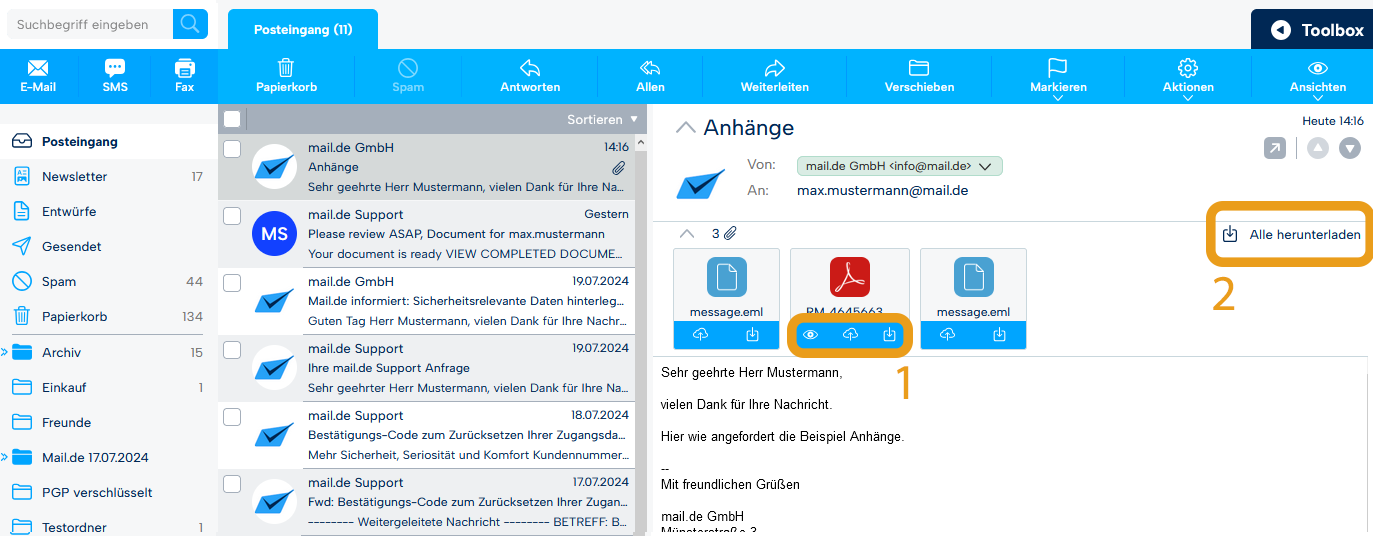Image resolution: width=1373 pixels, height=536 pixels.
Task: Click the paperclip on the Anhänge email row
Action: click(620, 167)
